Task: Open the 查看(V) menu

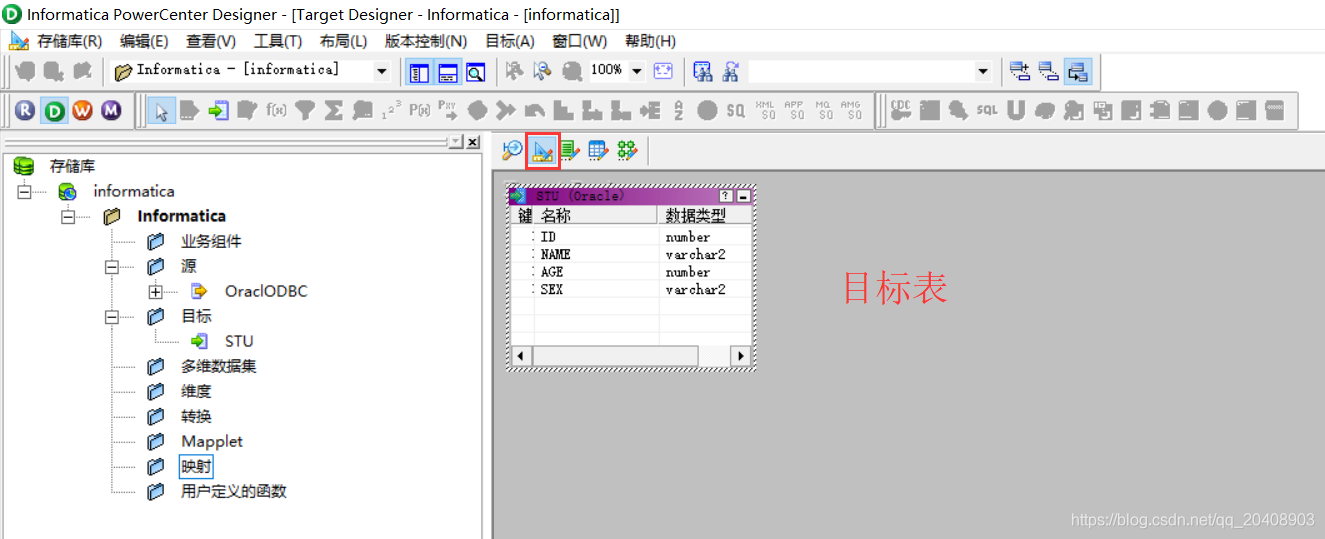Action: pos(211,41)
